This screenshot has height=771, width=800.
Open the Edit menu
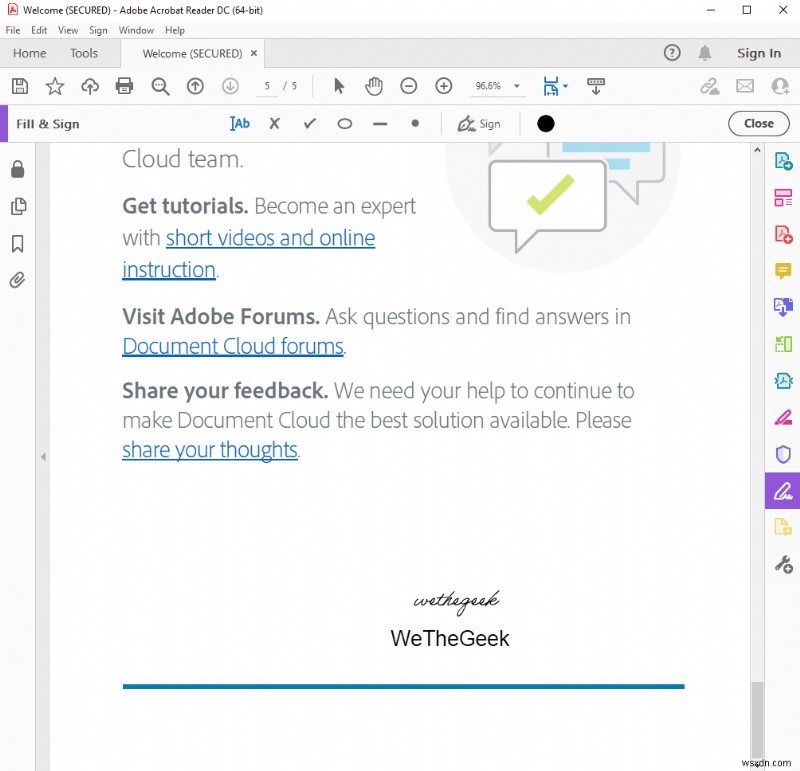pyautogui.click(x=39, y=30)
